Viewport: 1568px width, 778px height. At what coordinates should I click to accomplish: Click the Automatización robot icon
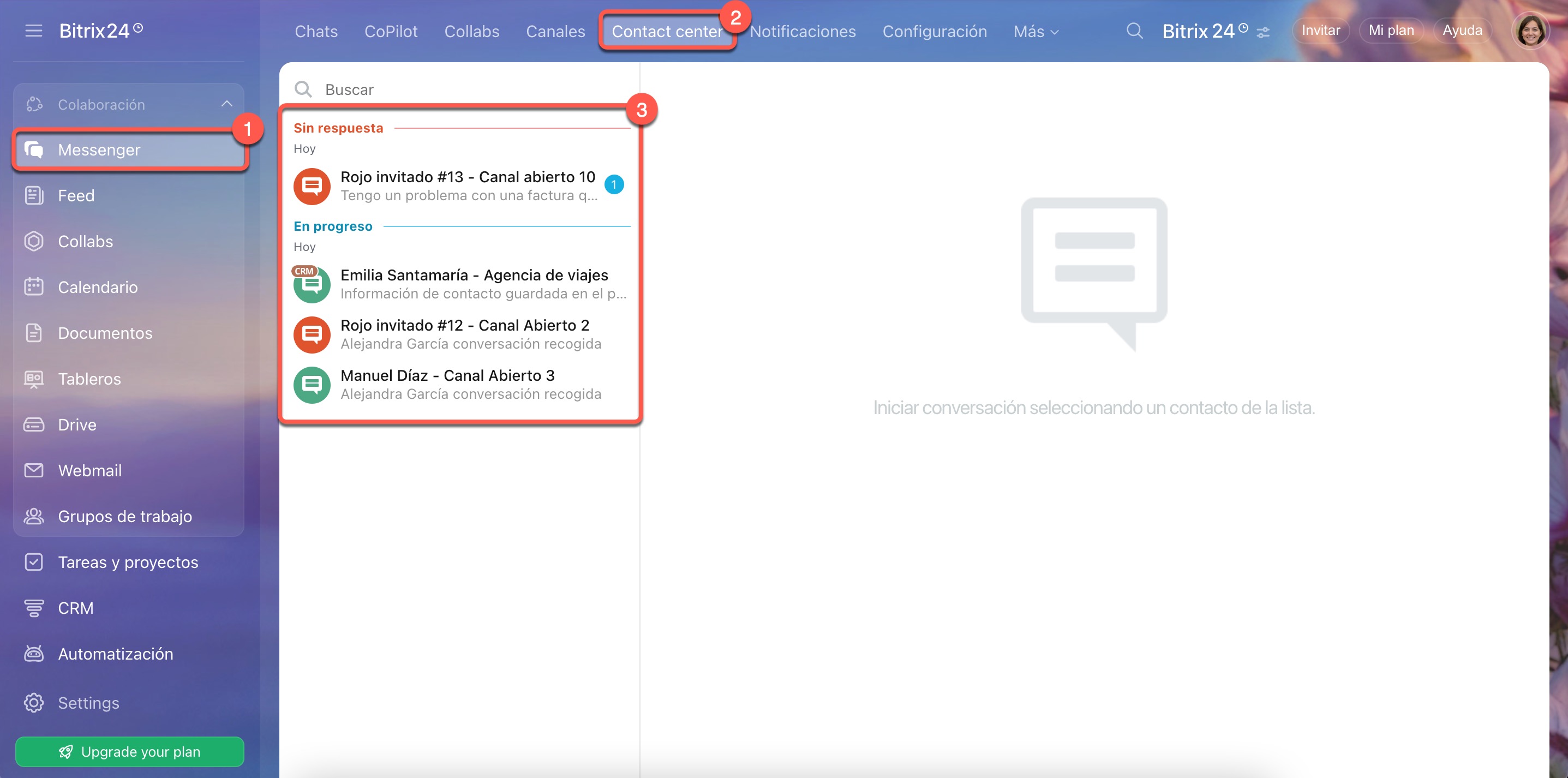click(x=34, y=653)
